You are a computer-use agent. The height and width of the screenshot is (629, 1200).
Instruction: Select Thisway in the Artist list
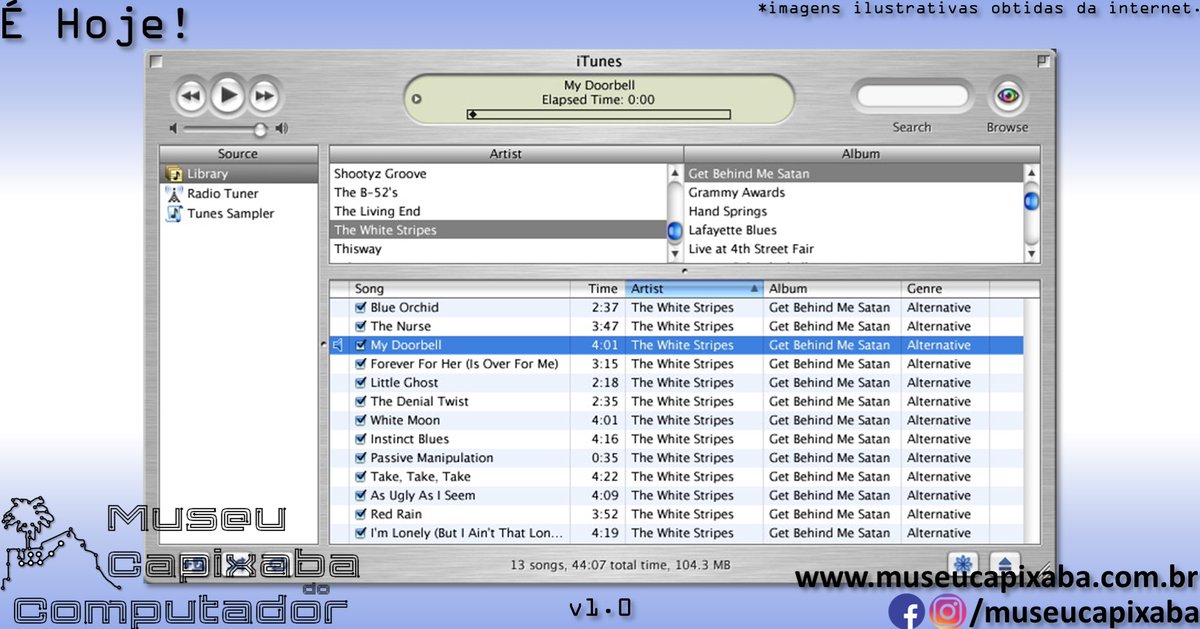point(499,249)
